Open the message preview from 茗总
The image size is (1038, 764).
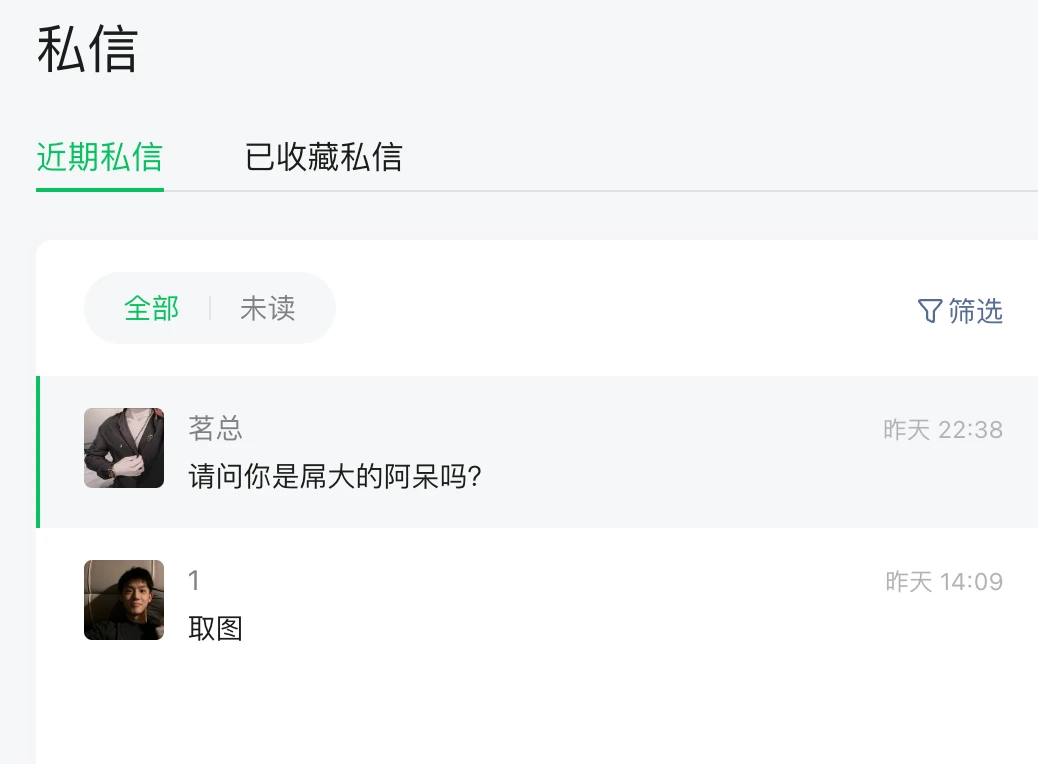coord(336,476)
